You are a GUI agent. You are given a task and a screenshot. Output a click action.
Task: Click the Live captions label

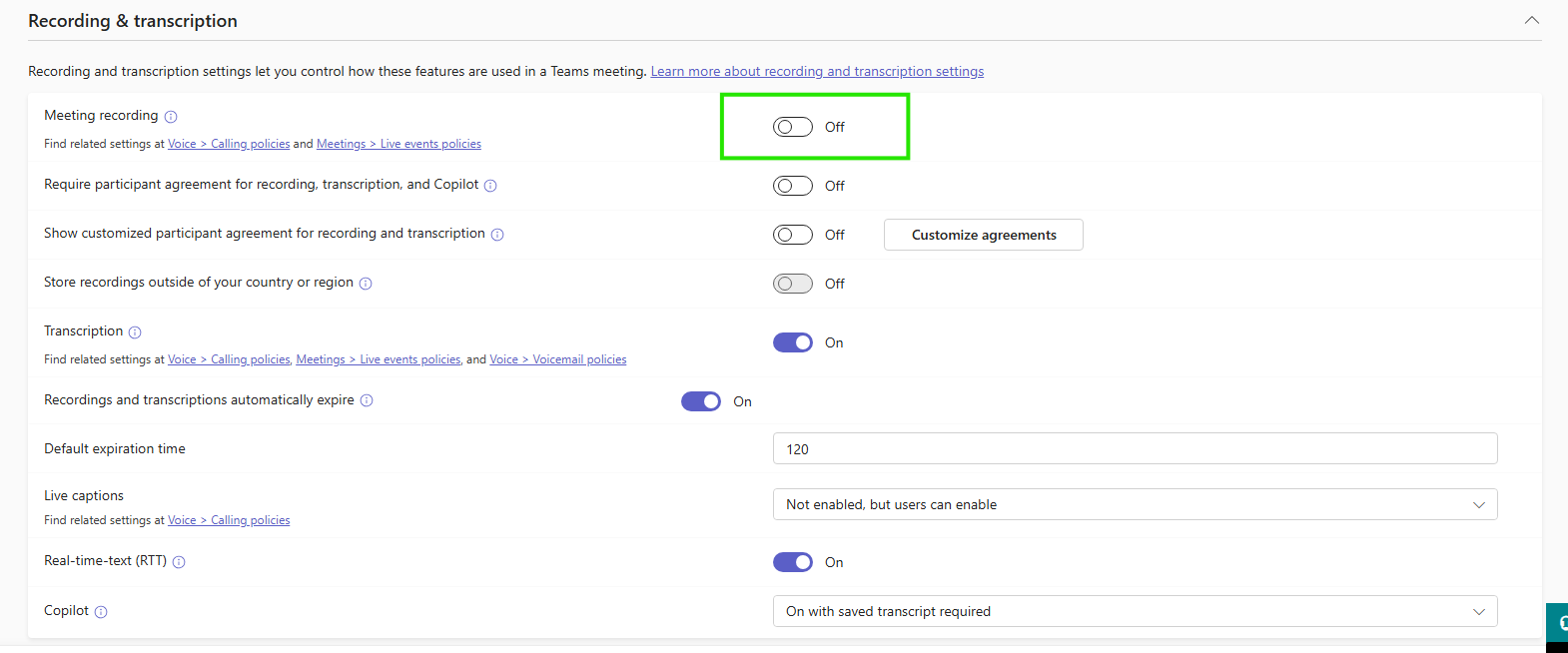84,495
